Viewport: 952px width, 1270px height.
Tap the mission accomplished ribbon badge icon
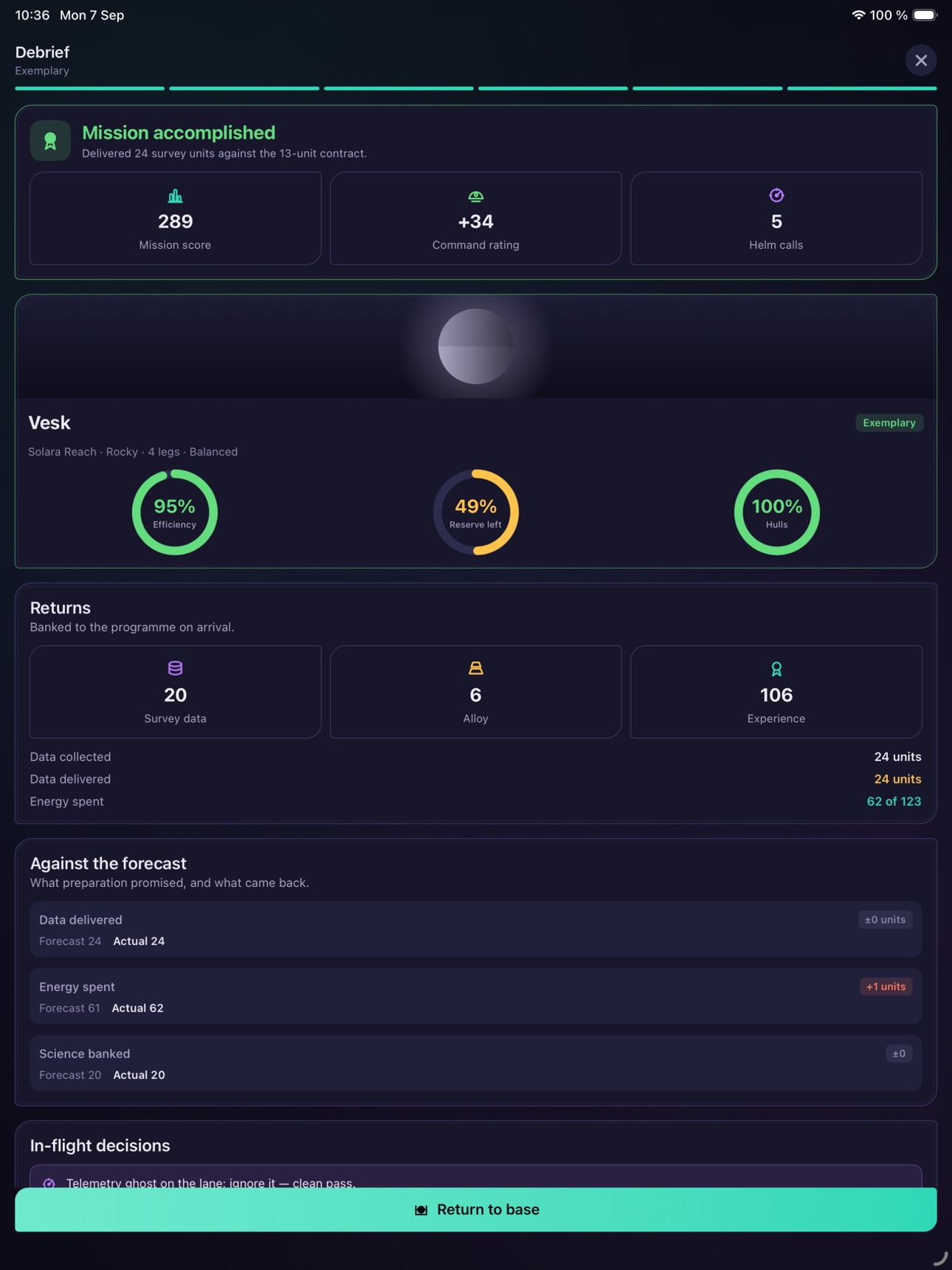50,140
